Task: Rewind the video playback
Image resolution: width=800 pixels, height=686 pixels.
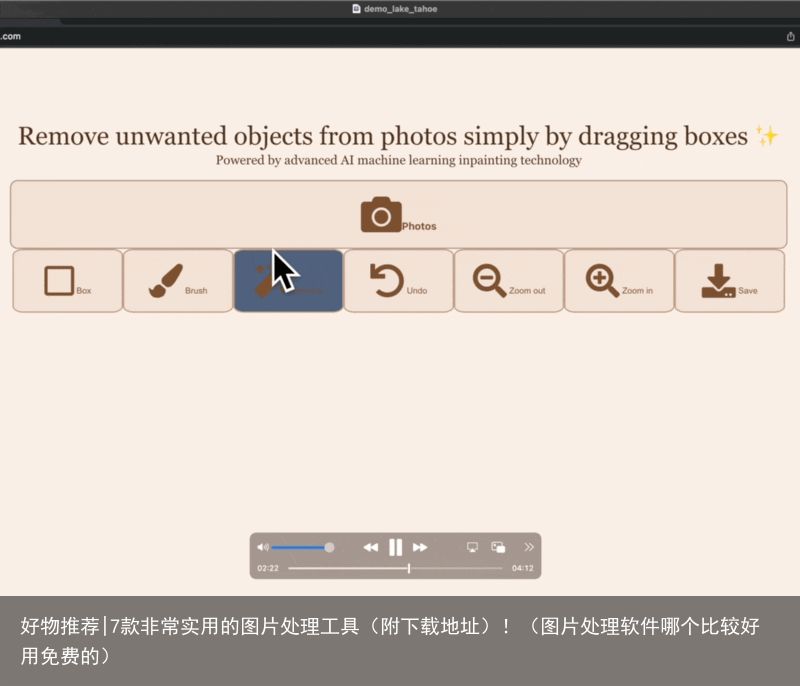Action: (x=371, y=547)
